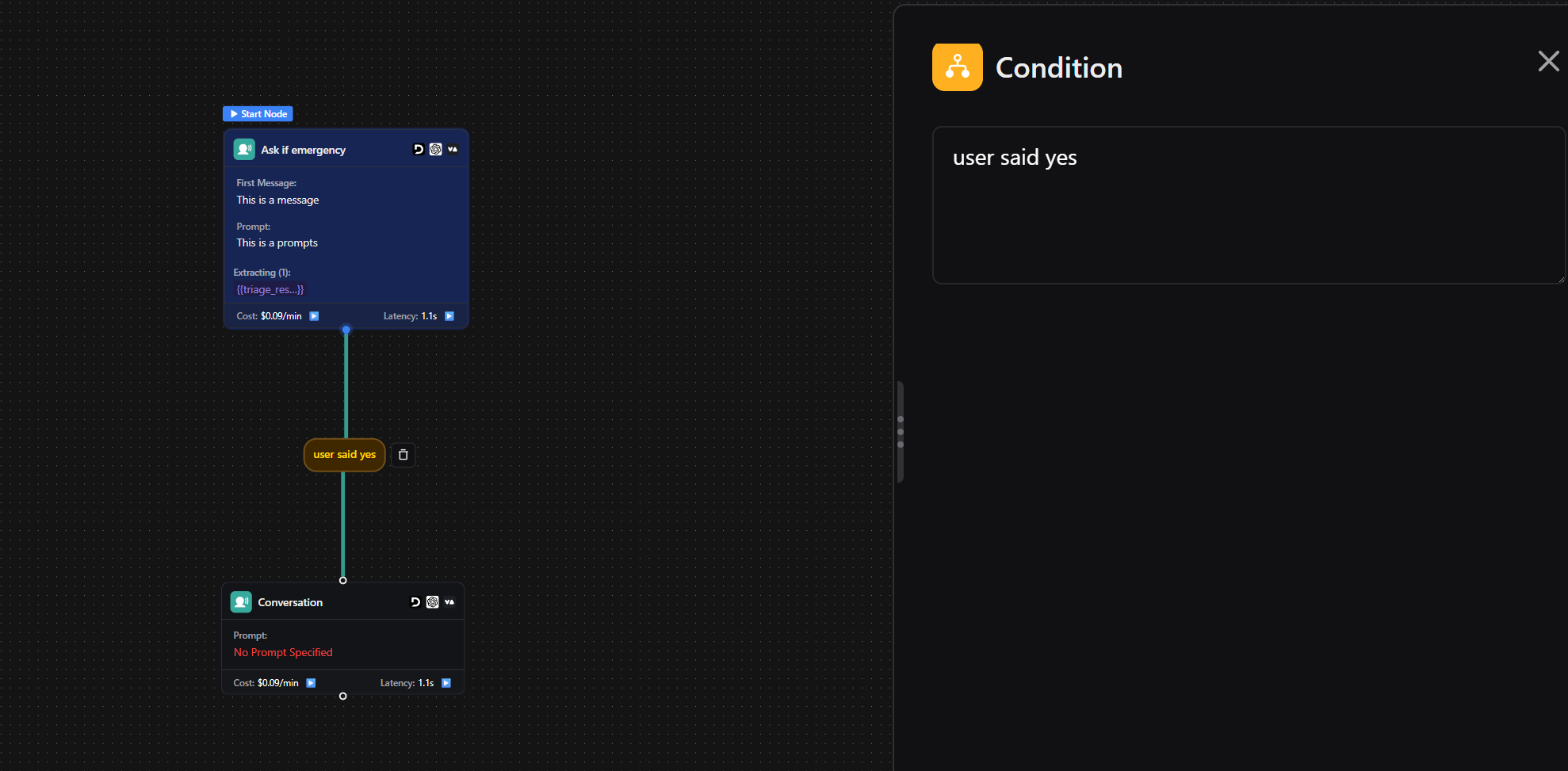Expand latency details on Conversation node
1568x771 pixels.
(446, 683)
